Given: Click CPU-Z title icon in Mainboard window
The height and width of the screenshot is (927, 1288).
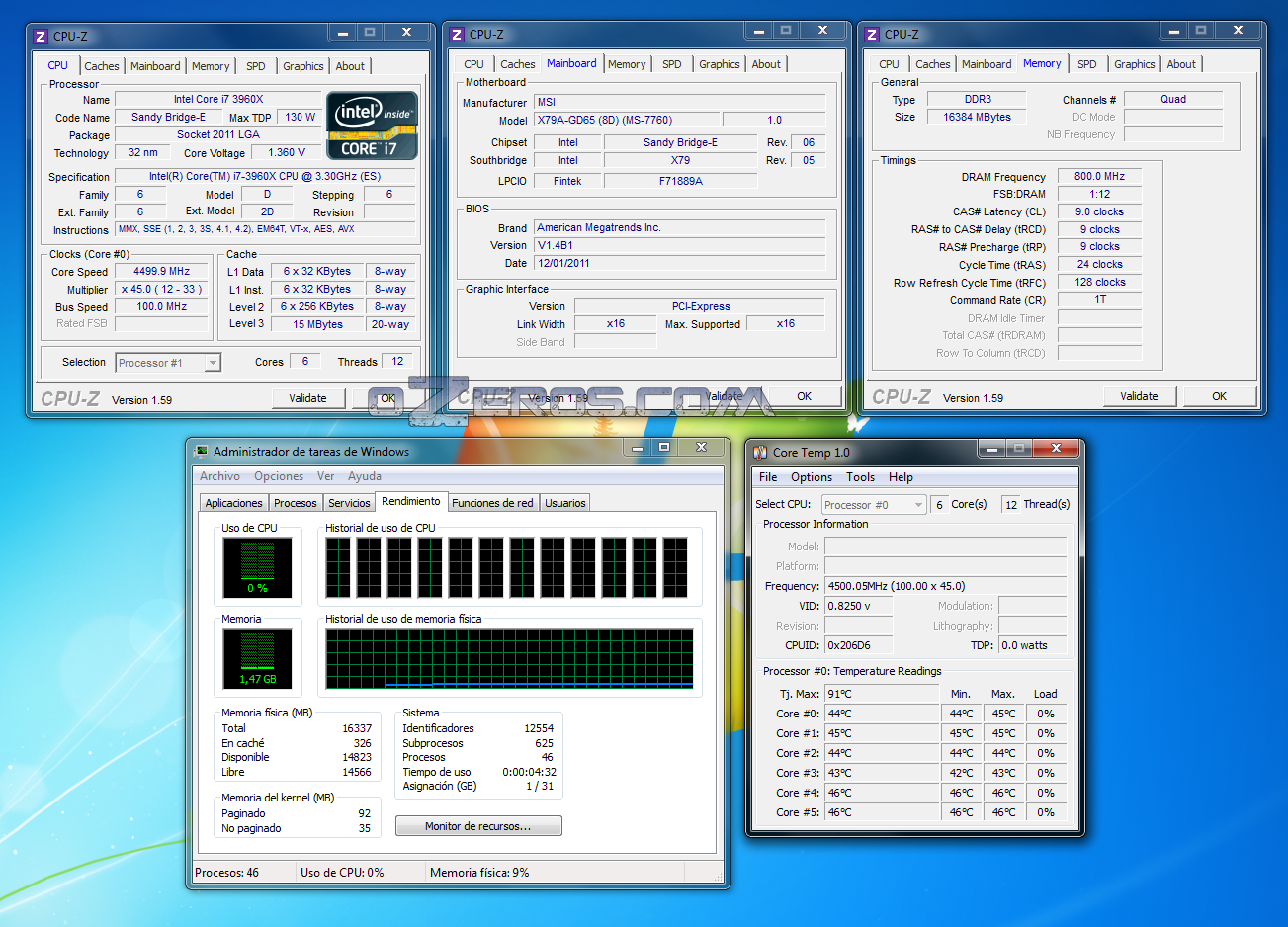Looking at the screenshot, I should (457, 35).
